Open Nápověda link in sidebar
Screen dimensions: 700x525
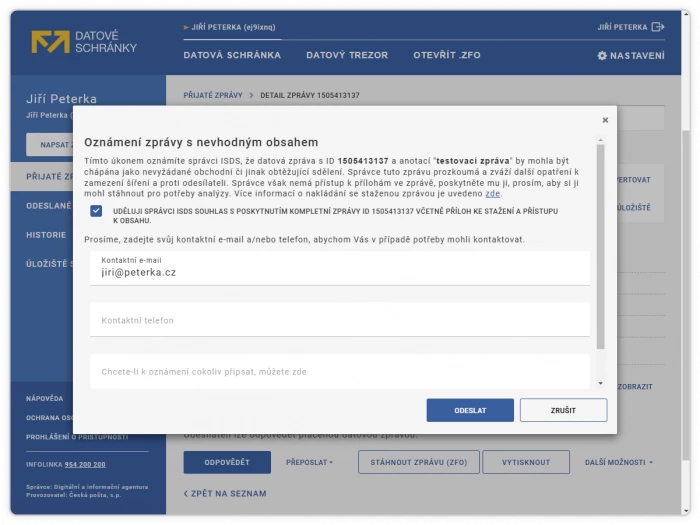point(44,398)
